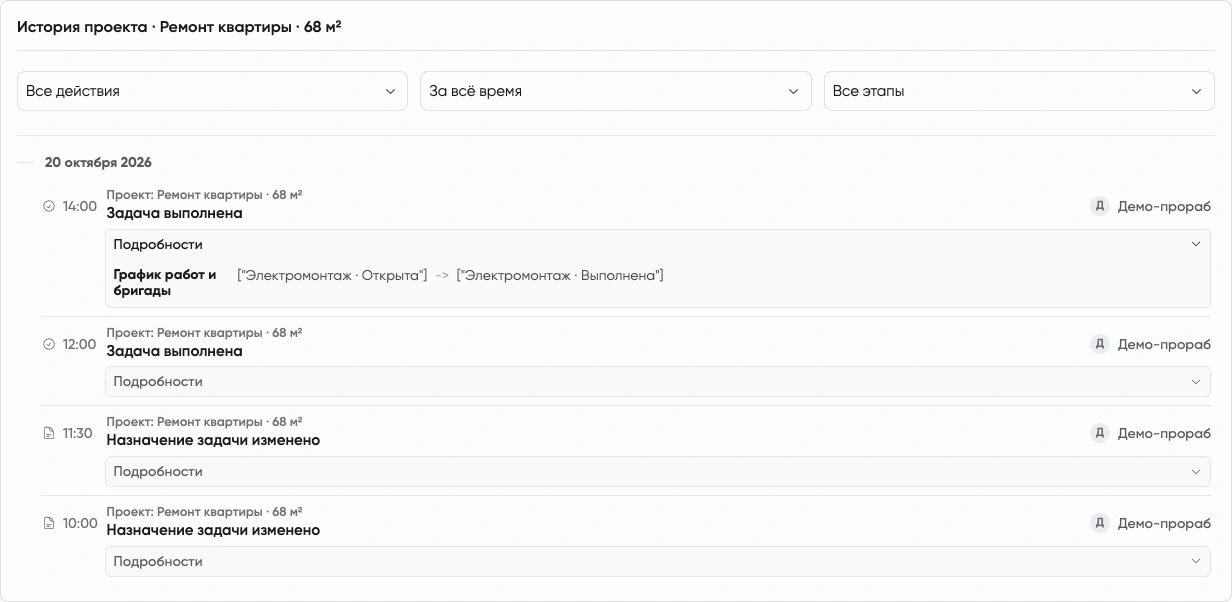The image size is (1232, 602).
Task: Click the project label above the 10:00 entry title
Action: 204,512
